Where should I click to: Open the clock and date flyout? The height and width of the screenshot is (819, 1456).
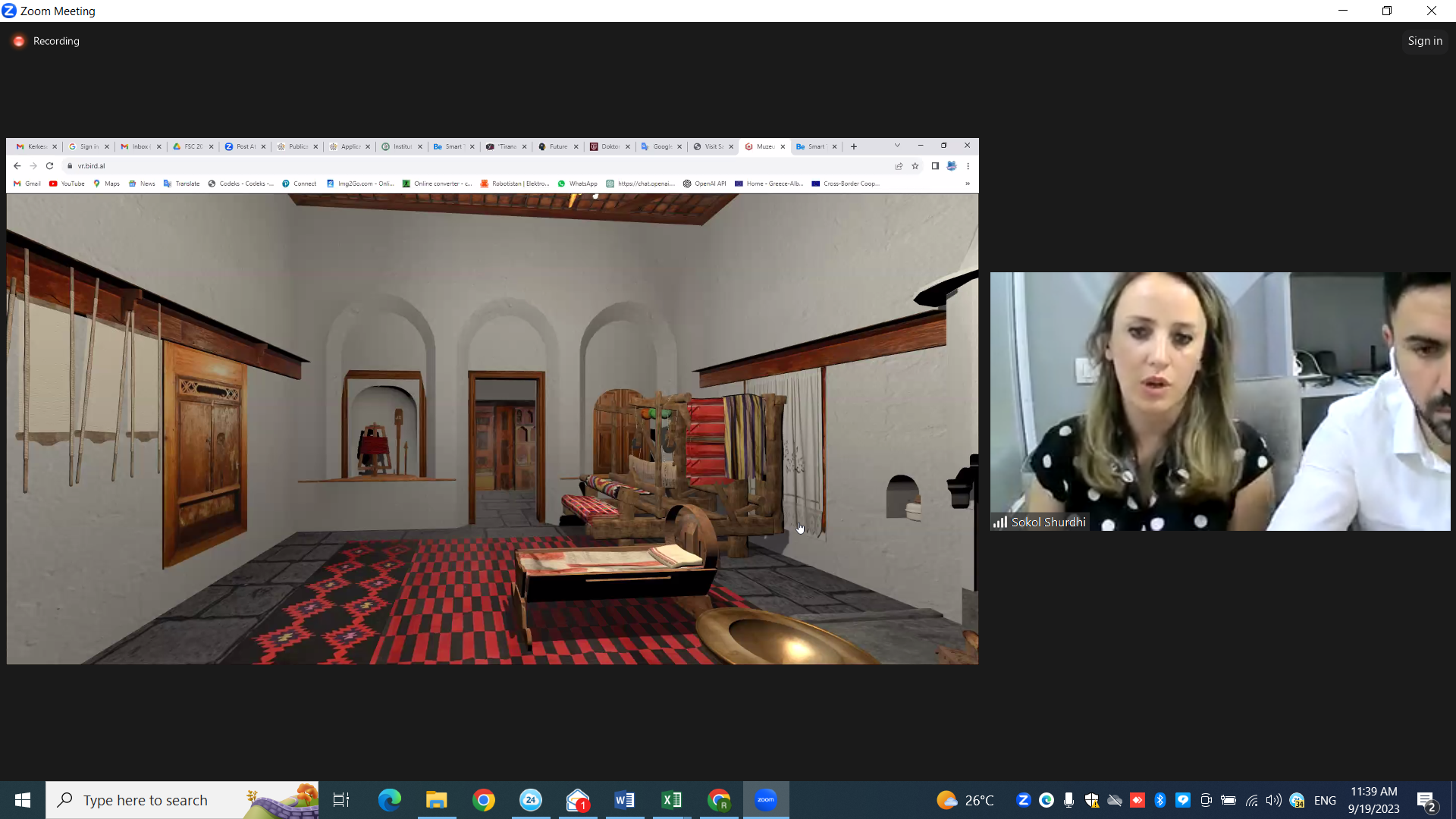click(x=1373, y=800)
